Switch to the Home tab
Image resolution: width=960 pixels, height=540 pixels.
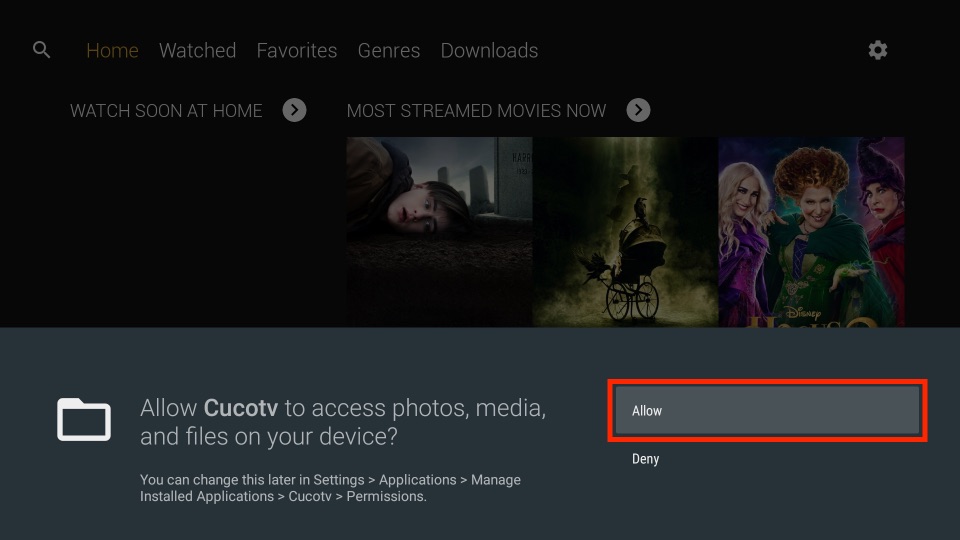pos(112,50)
